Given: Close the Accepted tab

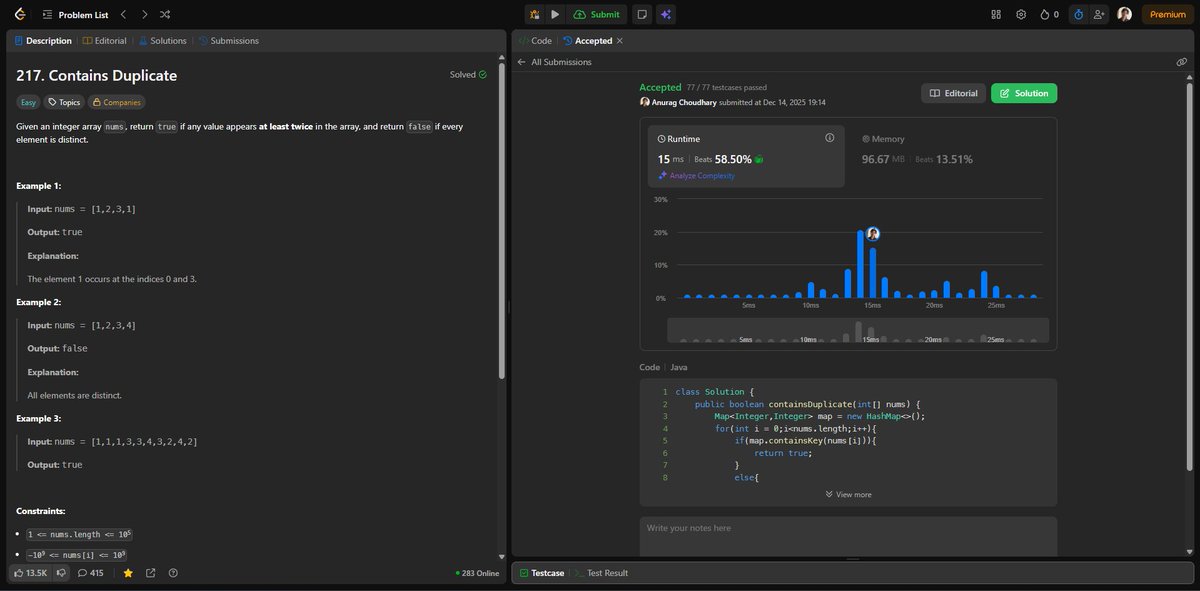Looking at the screenshot, I should pyautogui.click(x=620, y=41).
